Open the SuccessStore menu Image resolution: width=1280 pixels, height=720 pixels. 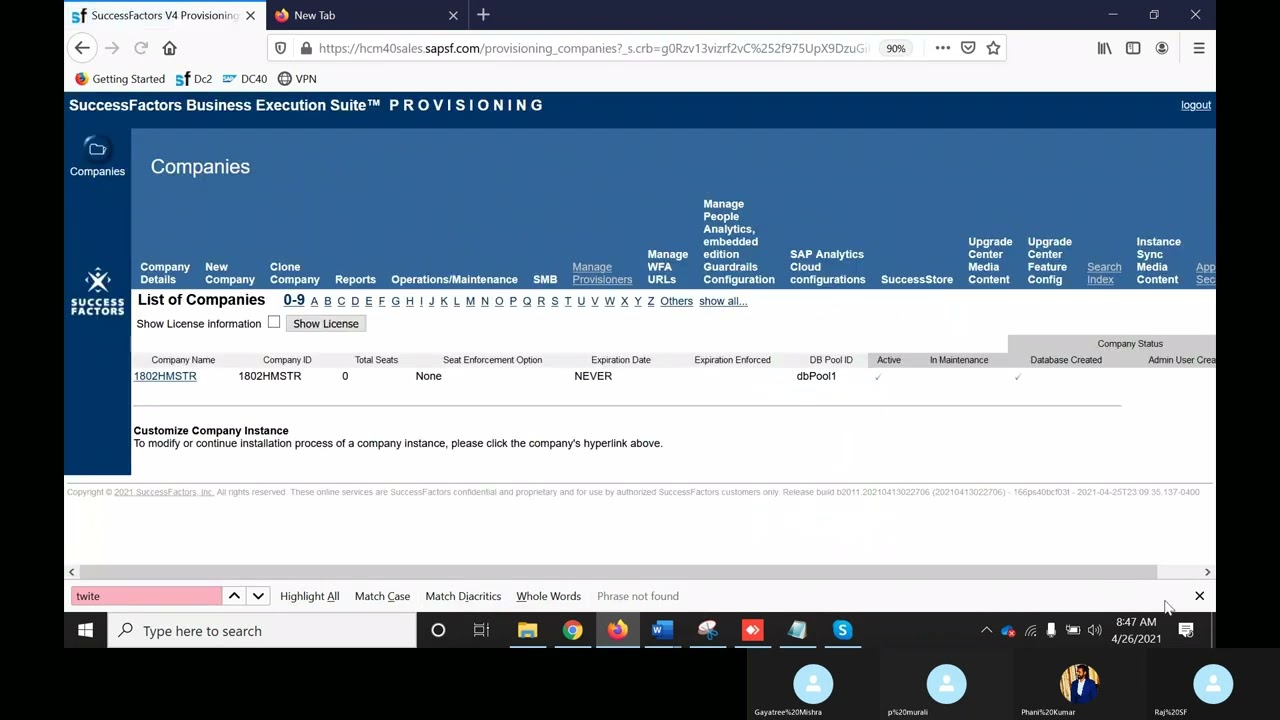[917, 280]
